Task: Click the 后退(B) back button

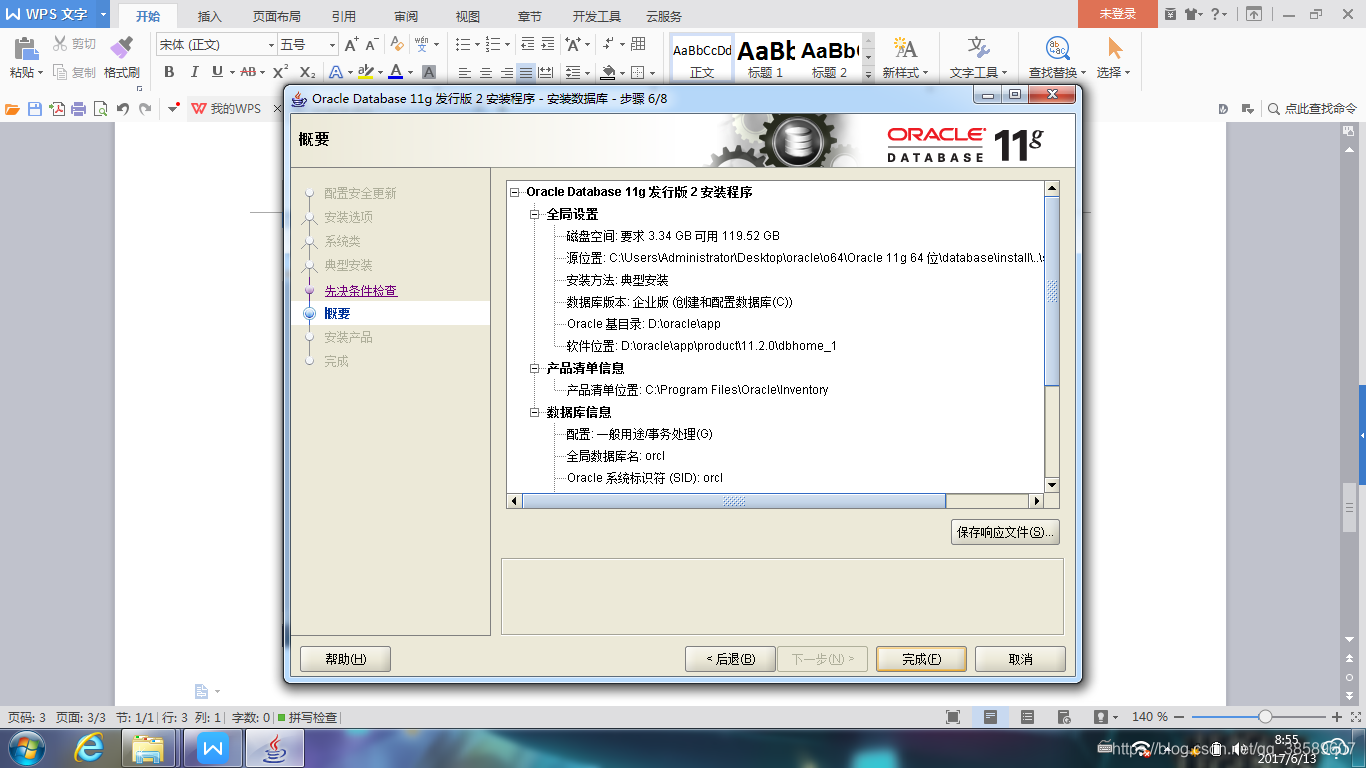Action: (x=730, y=659)
